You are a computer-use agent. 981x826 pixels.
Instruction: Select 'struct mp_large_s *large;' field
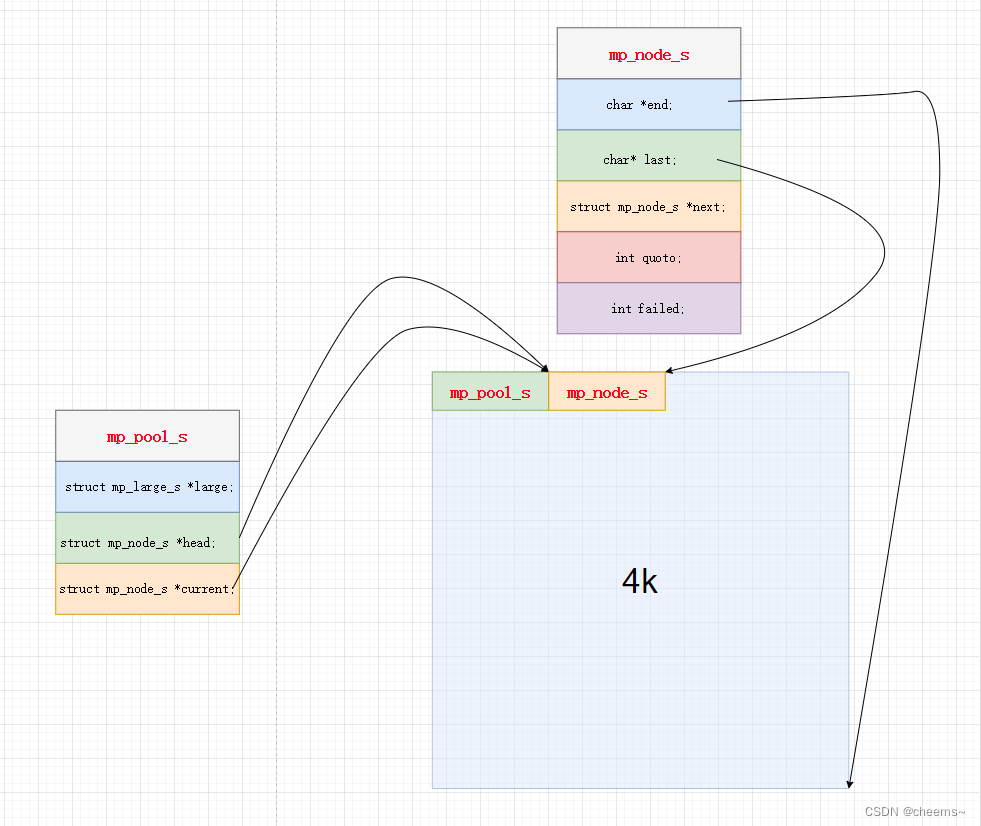[148, 487]
